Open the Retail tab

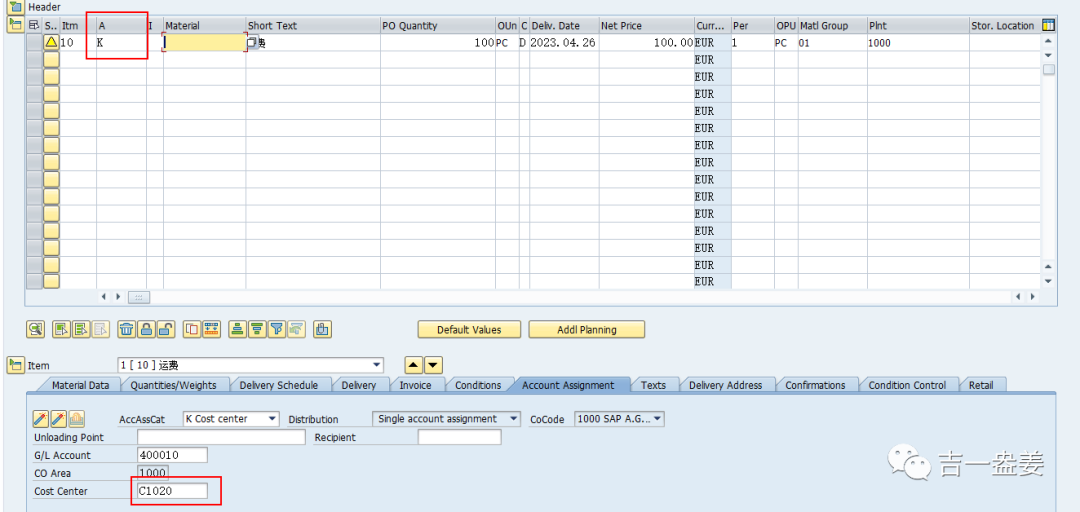coord(981,385)
